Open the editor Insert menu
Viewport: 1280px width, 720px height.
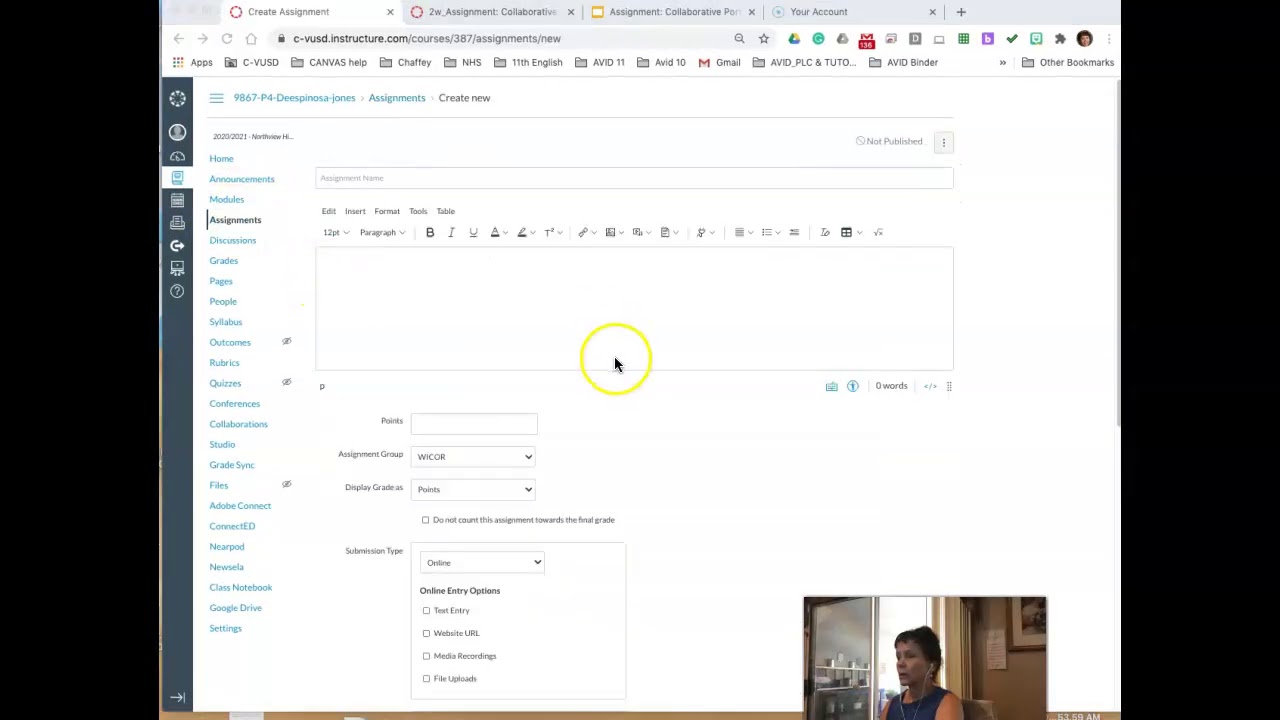click(355, 211)
